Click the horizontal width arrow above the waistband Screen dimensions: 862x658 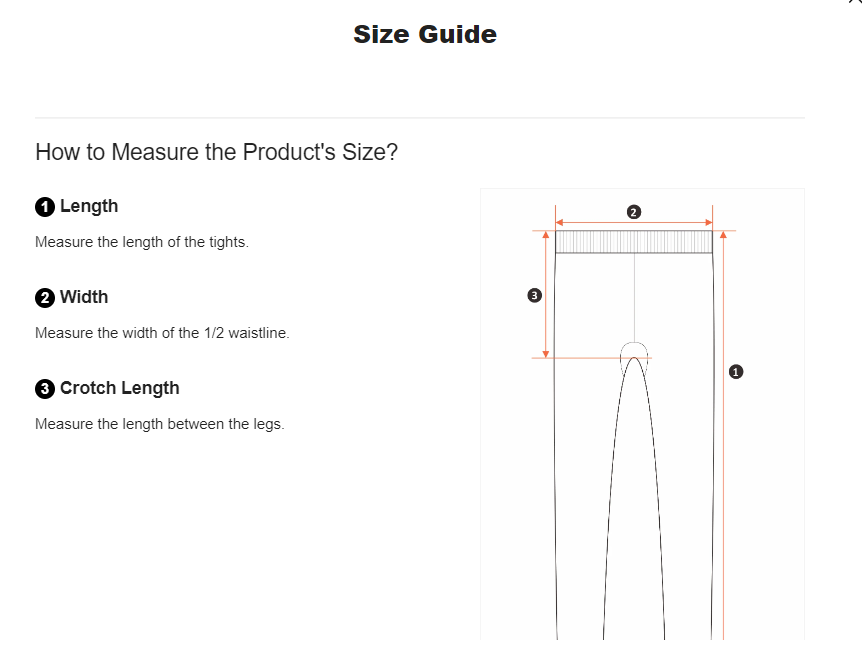pyautogui.click(x=634, y=223)
